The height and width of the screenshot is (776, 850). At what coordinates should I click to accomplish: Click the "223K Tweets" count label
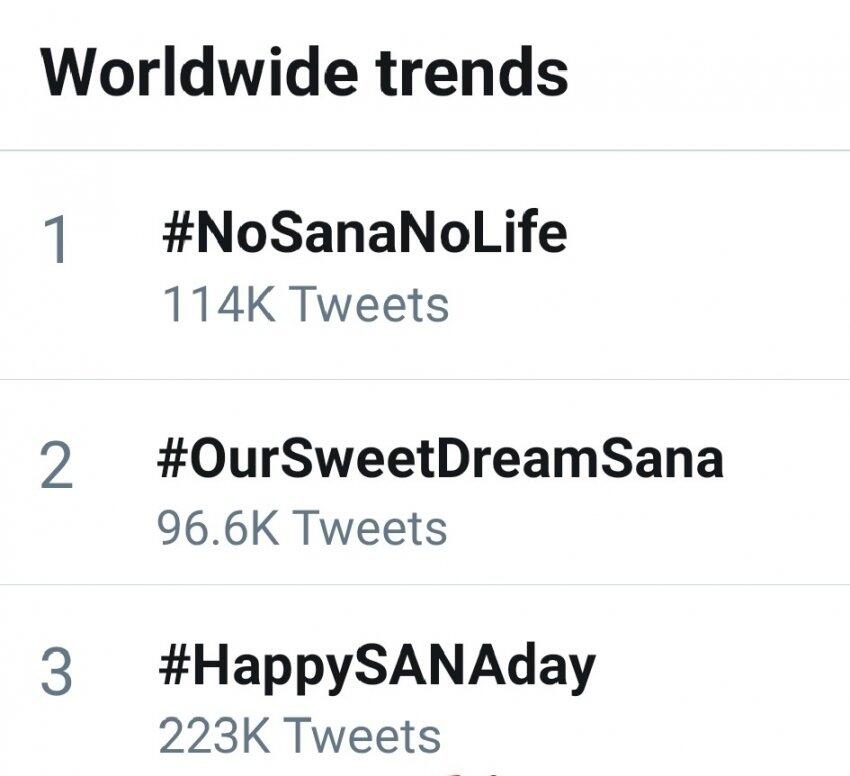click(x=299, y=737)
